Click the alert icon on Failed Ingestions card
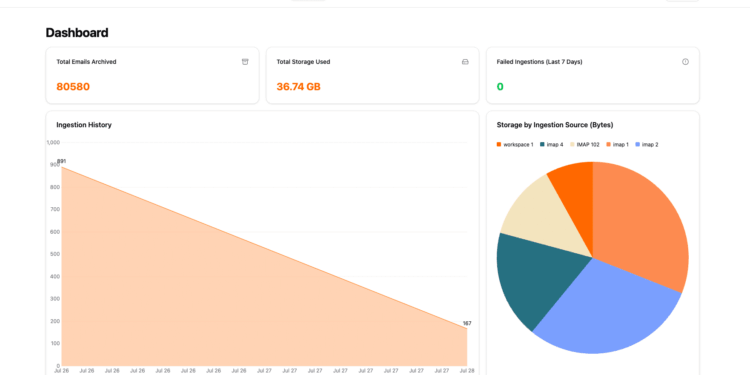The width and height of the screenshot is (750, 375). coord(685,62)
